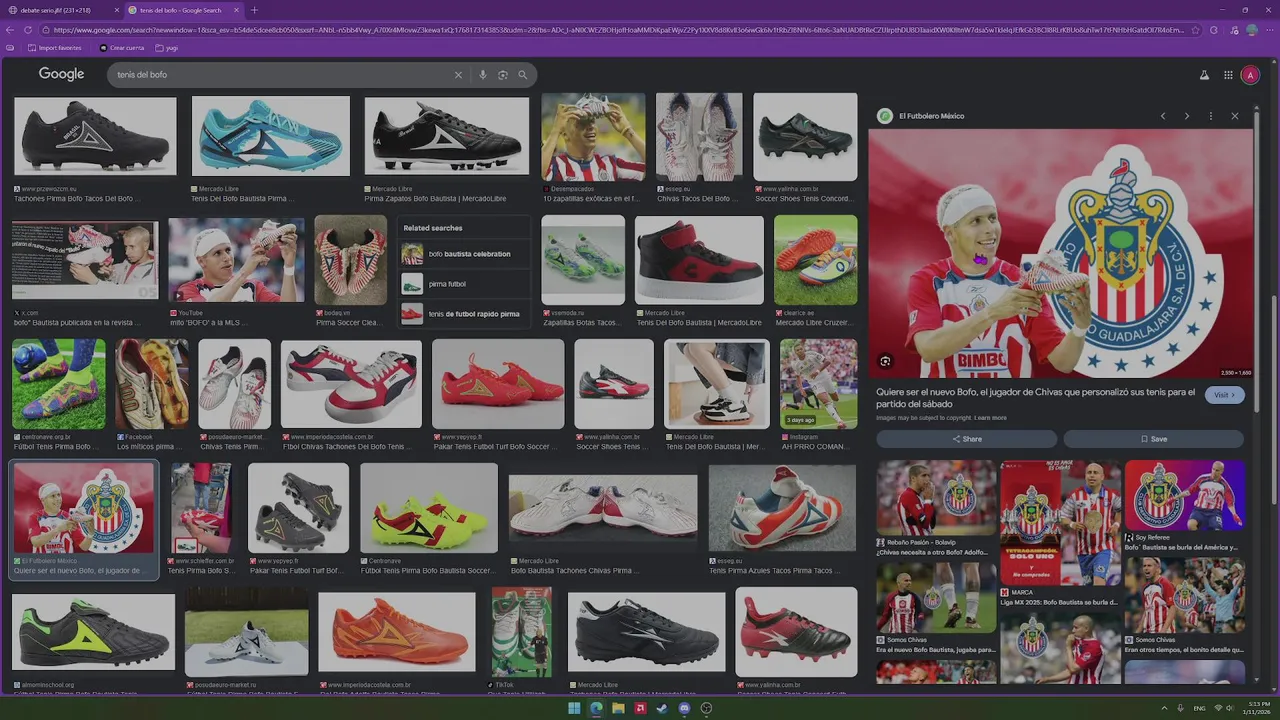Reload the page
Image resolution: width=1280 pixels, height=720 pixels.
tap(28, 30)
